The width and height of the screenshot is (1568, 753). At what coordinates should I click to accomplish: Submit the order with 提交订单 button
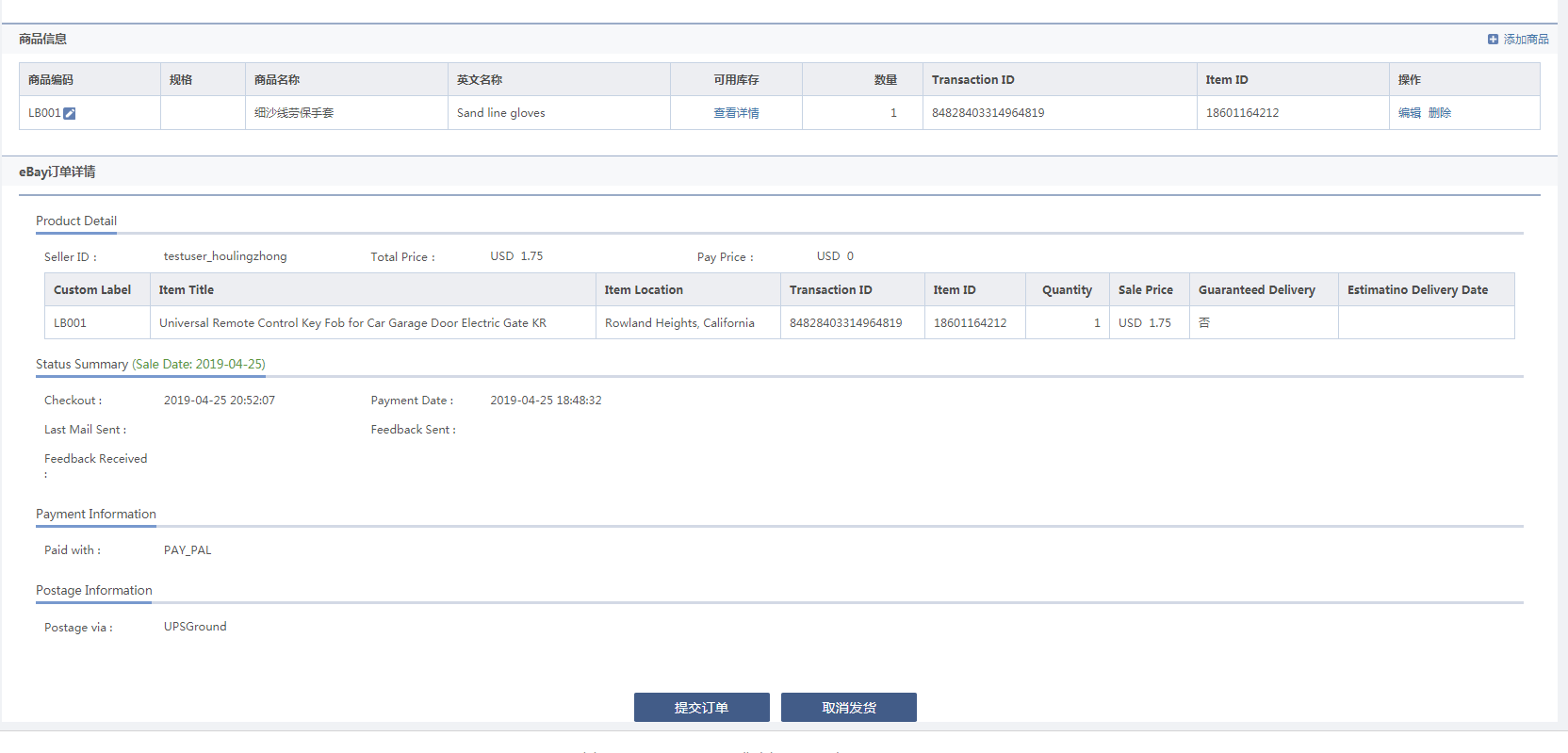click(x=702, y=708)
